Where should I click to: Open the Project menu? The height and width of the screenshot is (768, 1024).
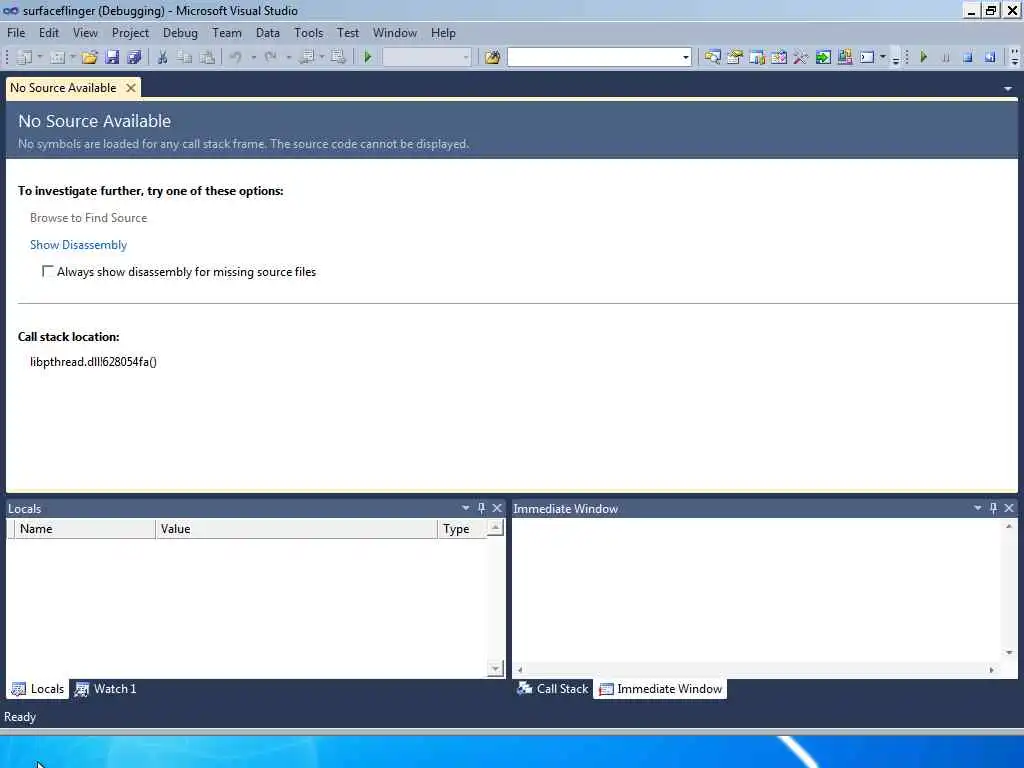pyautogui.click(x=130, y=33)
